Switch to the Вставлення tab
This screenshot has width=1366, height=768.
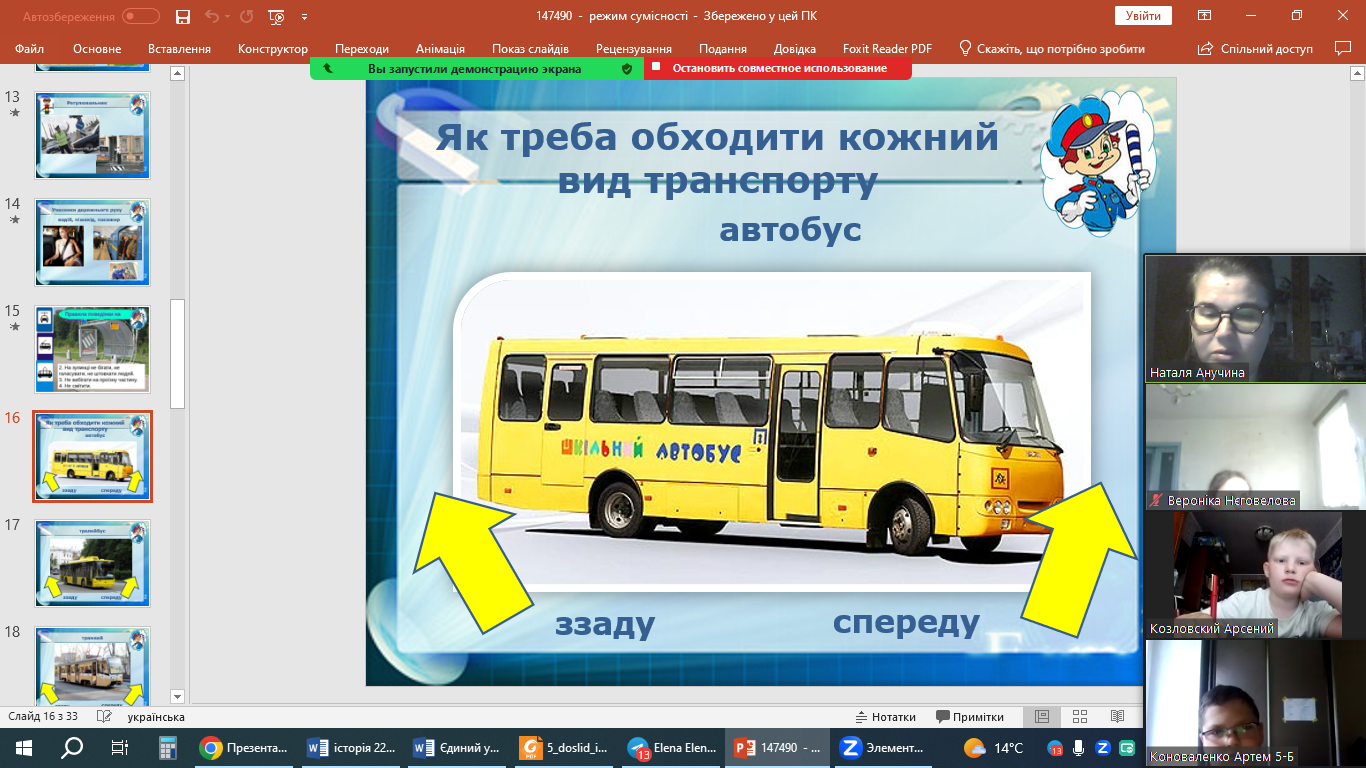tap(179, 48)
